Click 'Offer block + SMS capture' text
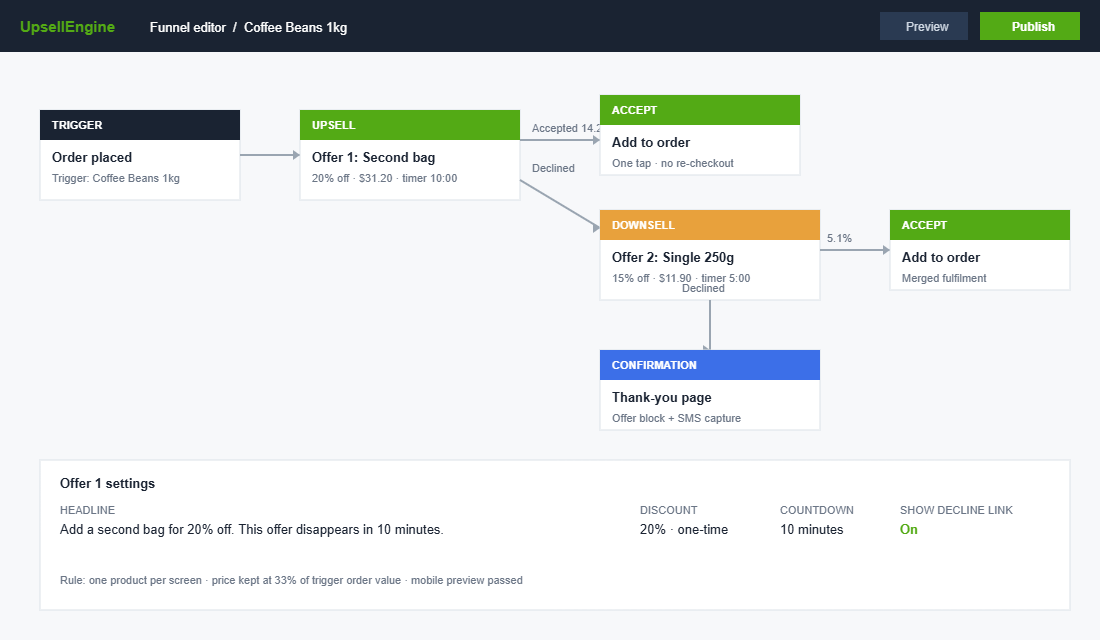Image resolution: width=1100 pixels, height=640 pixels. 676,418
